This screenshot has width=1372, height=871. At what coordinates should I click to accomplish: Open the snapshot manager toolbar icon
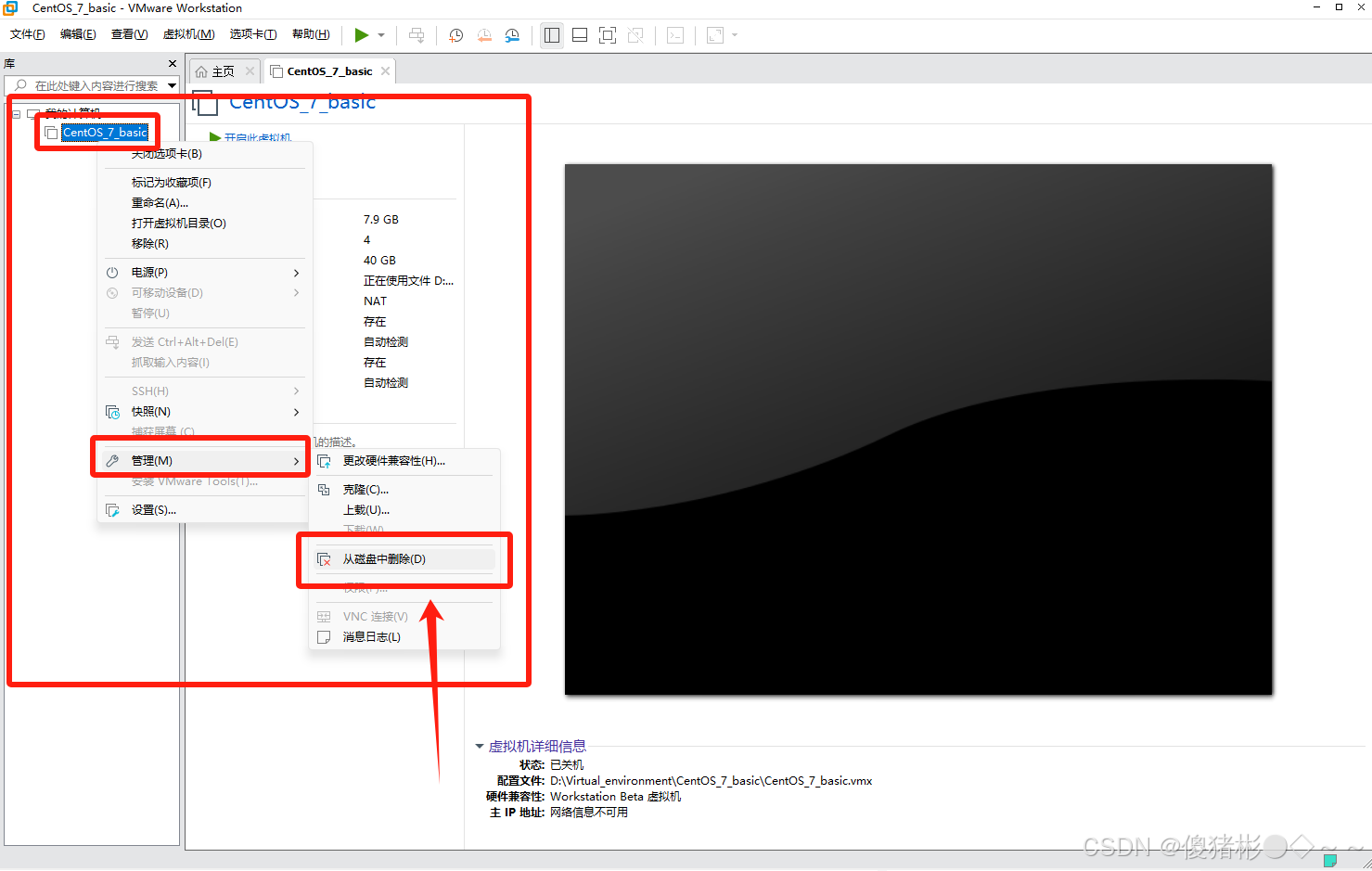[x=512, y=35]
